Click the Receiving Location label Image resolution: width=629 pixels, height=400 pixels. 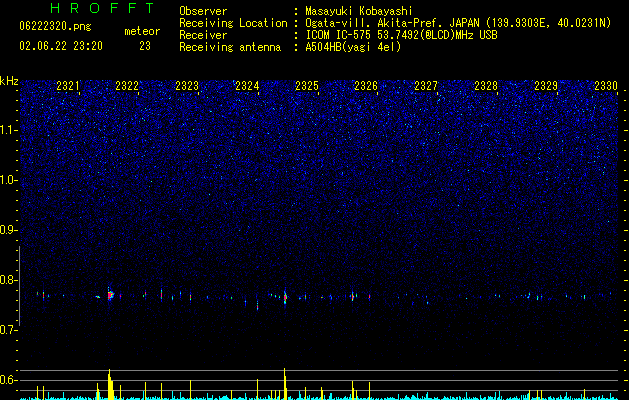(x=233, y=23)
